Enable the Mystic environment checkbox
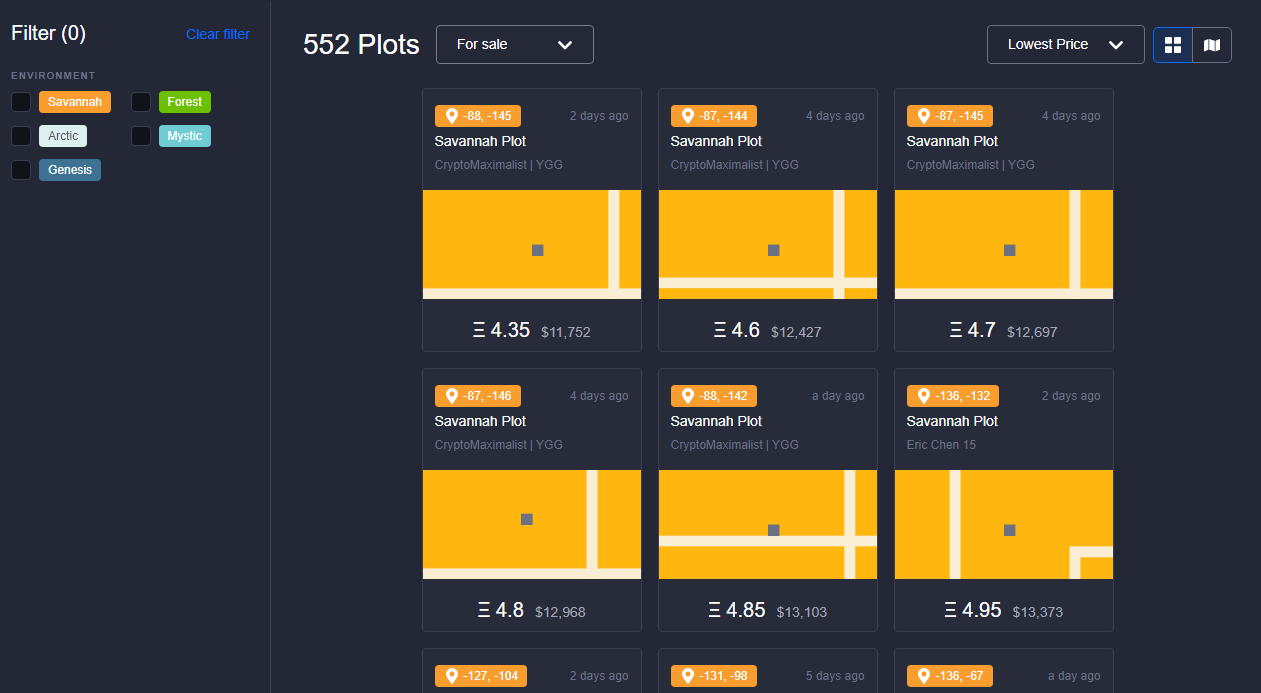Viewport: 1261px width, 693px height. pyautogui.click(x=141, y=136)
